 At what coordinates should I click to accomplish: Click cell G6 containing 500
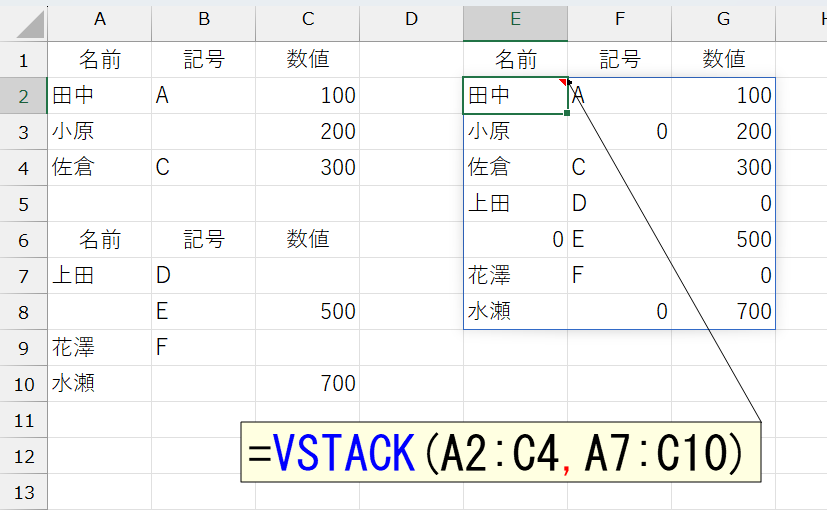pos(723,240)
